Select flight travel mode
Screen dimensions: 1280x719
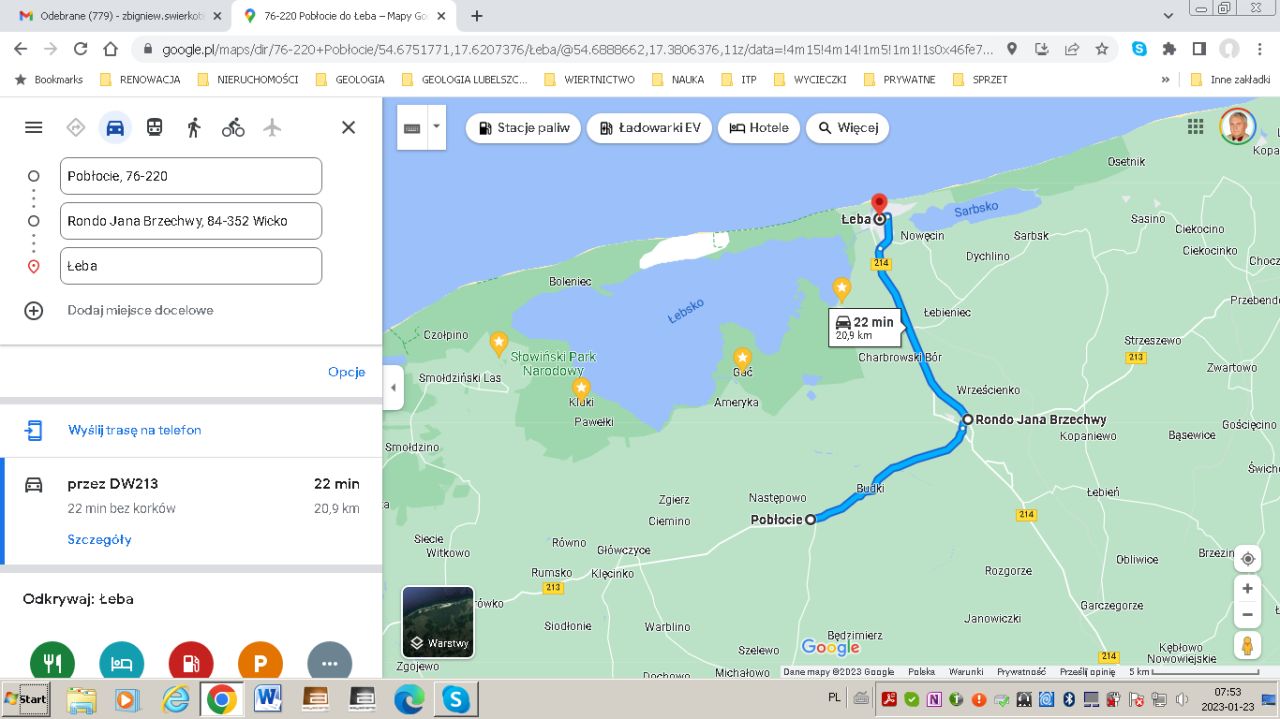coord(272,127)
